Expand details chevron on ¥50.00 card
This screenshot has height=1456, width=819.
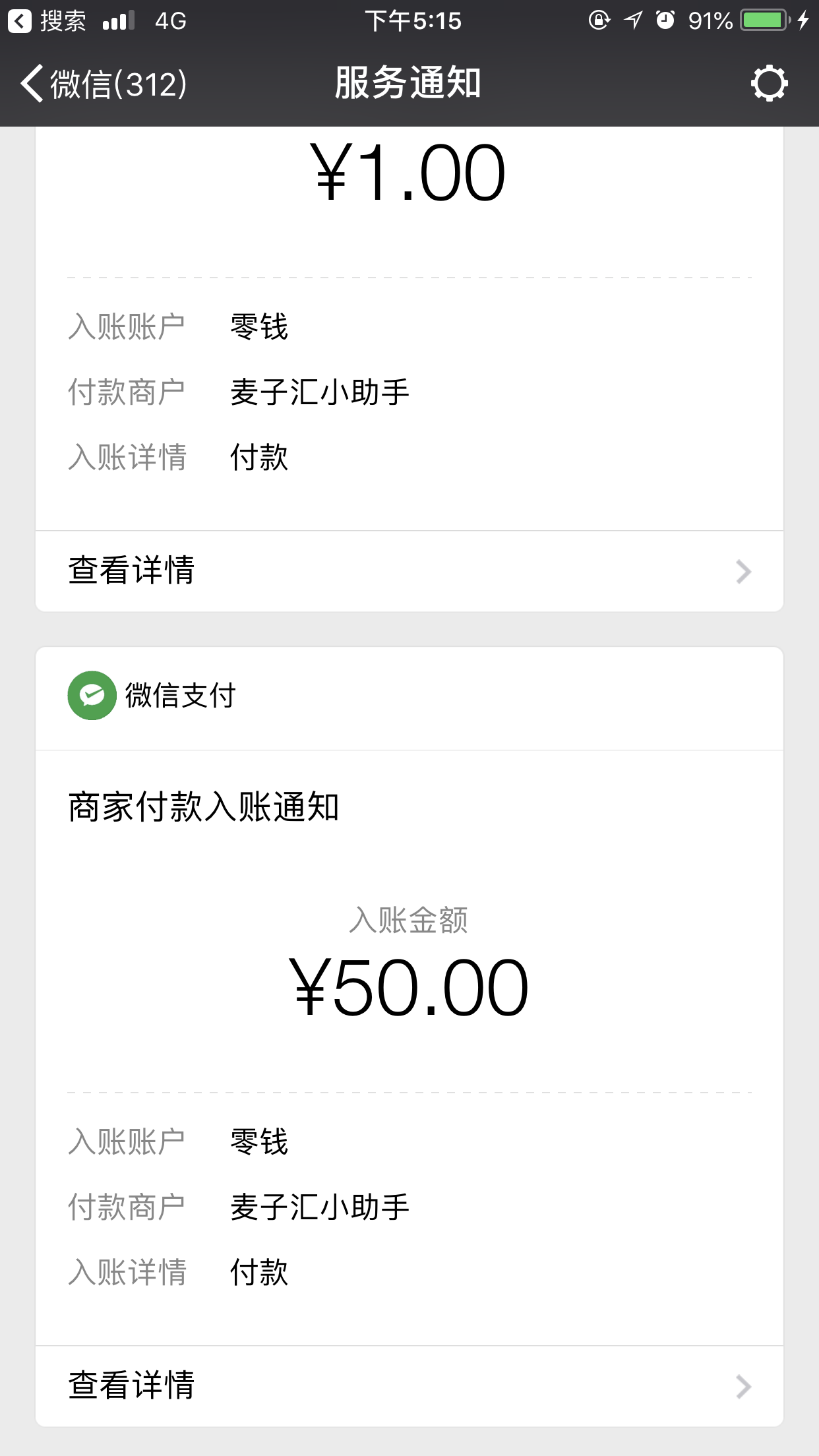[x=743, y=1387]
